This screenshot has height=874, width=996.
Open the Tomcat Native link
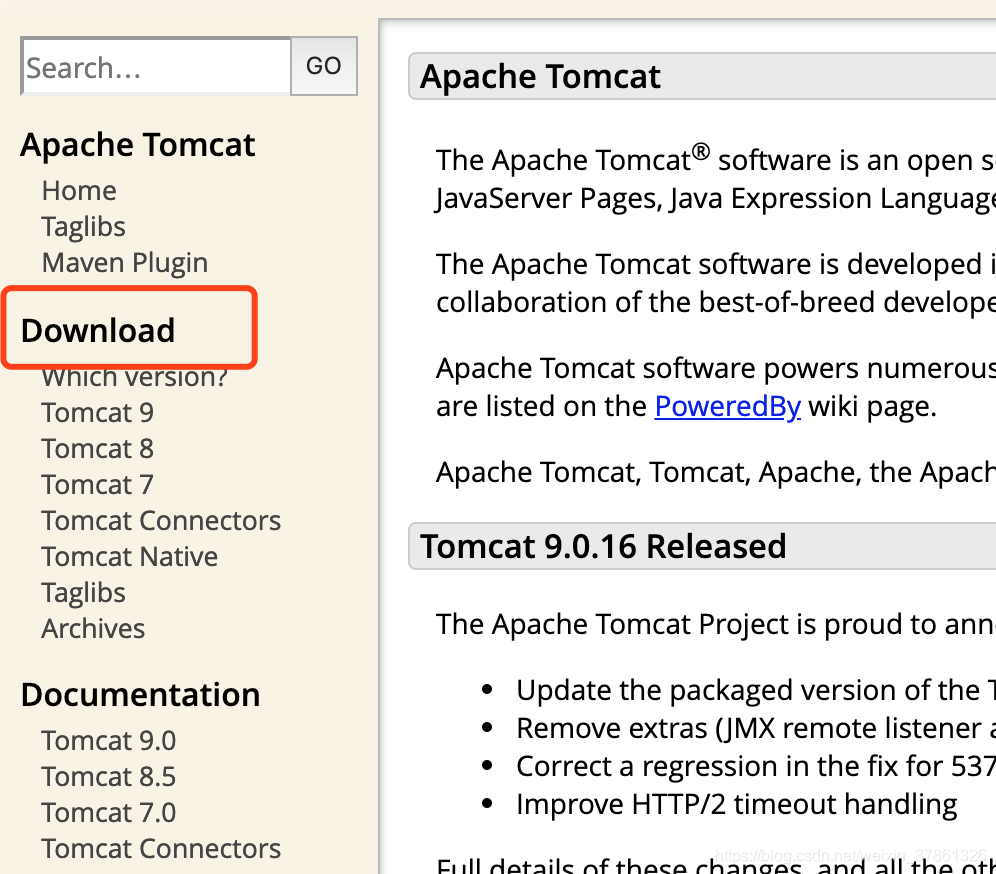130,557
